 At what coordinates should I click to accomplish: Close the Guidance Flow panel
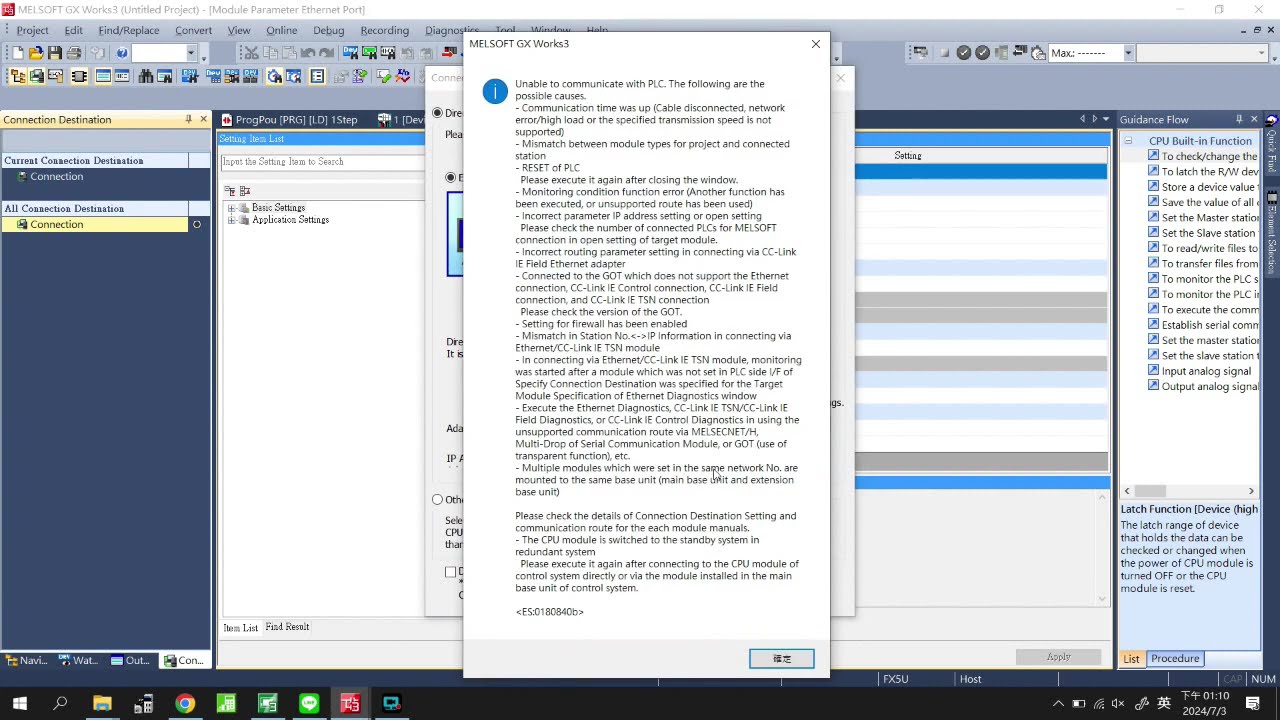(x=1254, y=119)
